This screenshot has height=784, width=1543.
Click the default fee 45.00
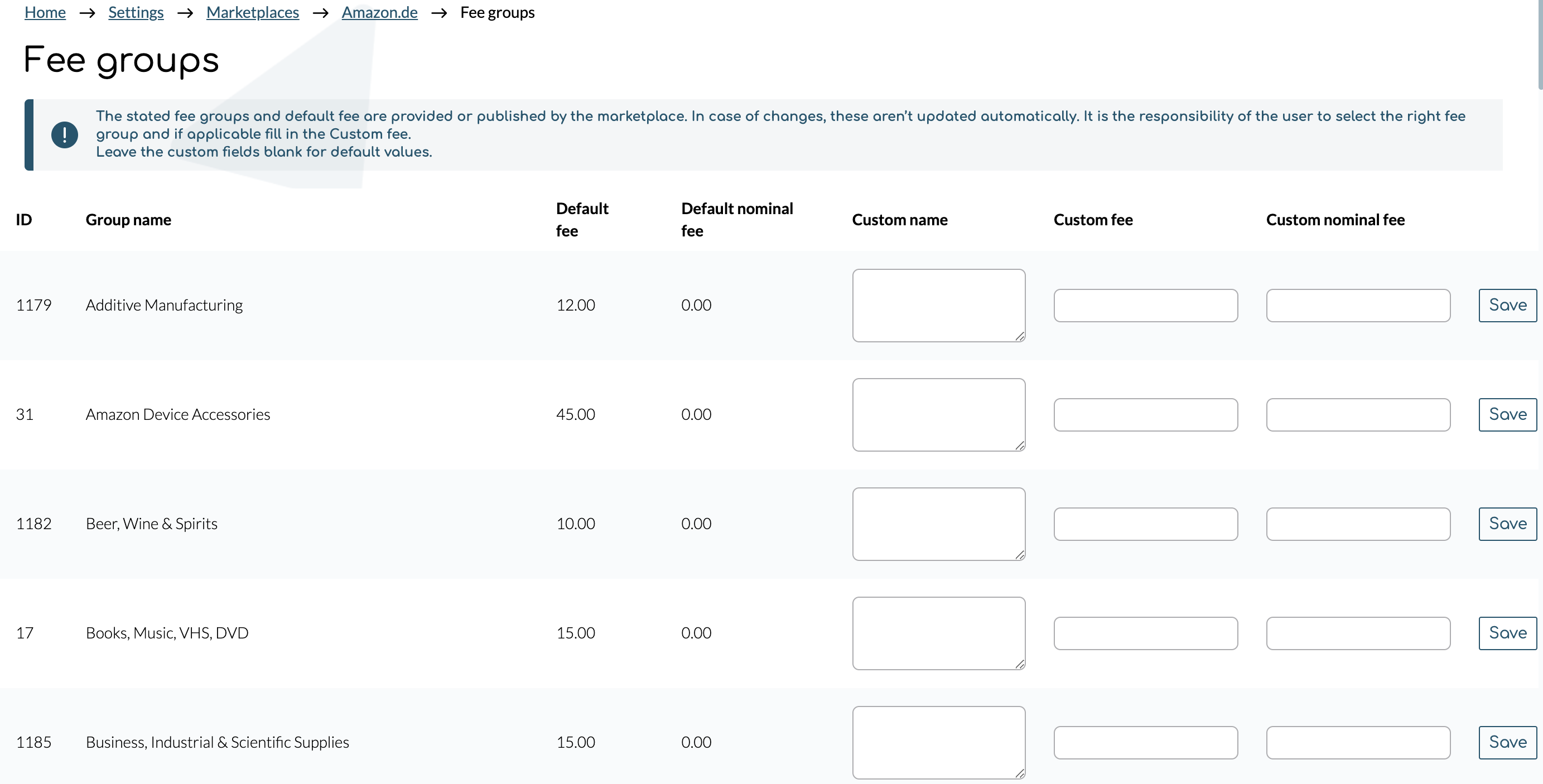[576, 414]
